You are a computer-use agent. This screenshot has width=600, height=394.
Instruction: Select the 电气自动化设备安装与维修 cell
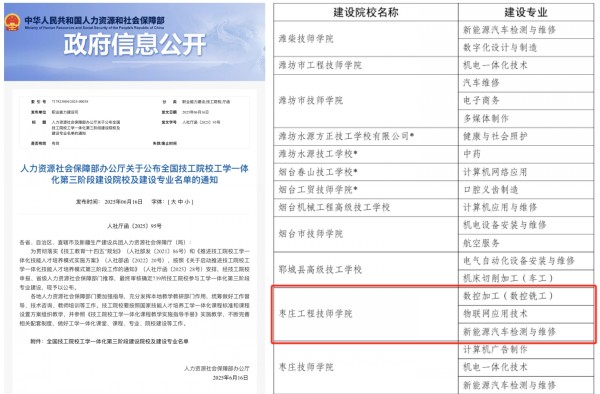pos(526,261)
